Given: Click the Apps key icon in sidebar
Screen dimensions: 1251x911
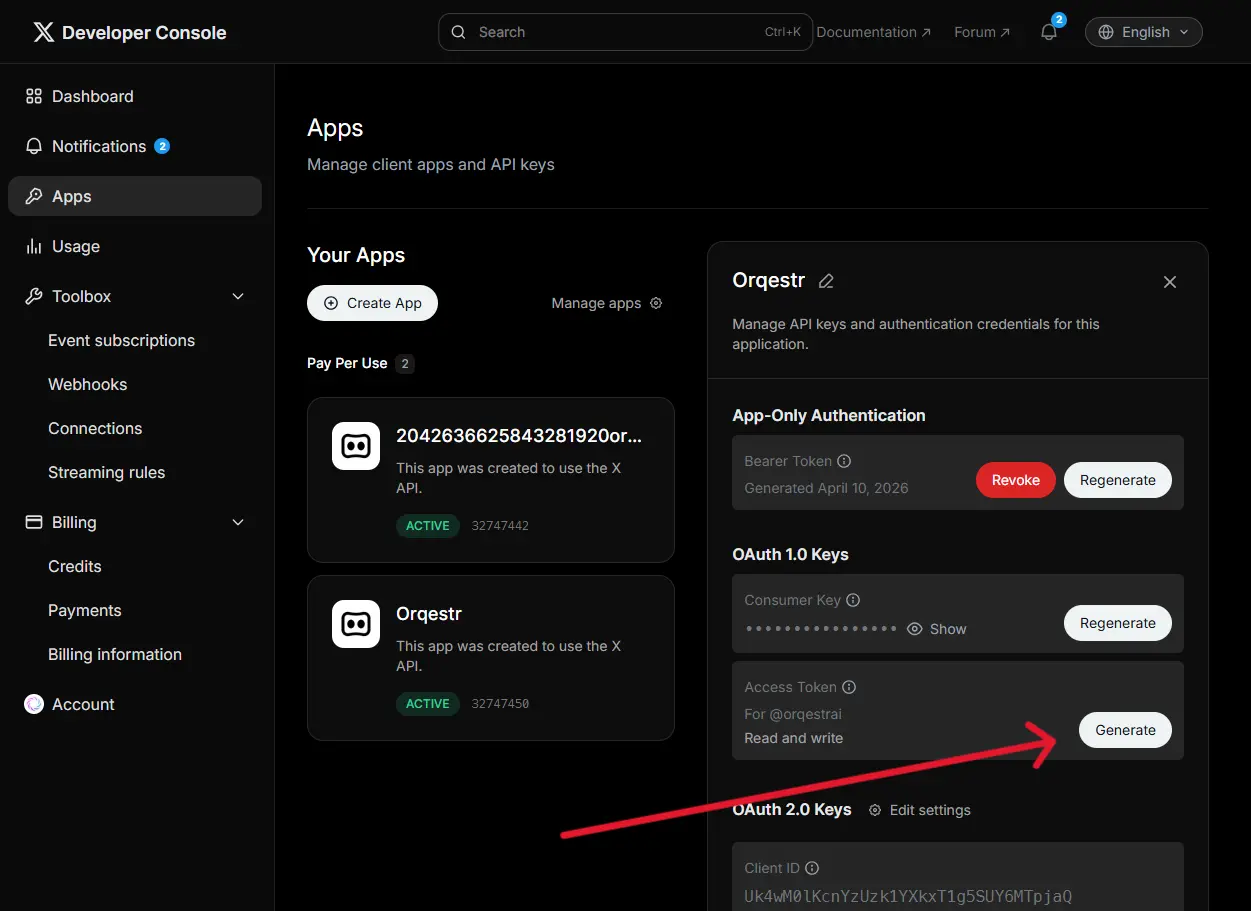Looking at the screenshot, I should [34, 196].
